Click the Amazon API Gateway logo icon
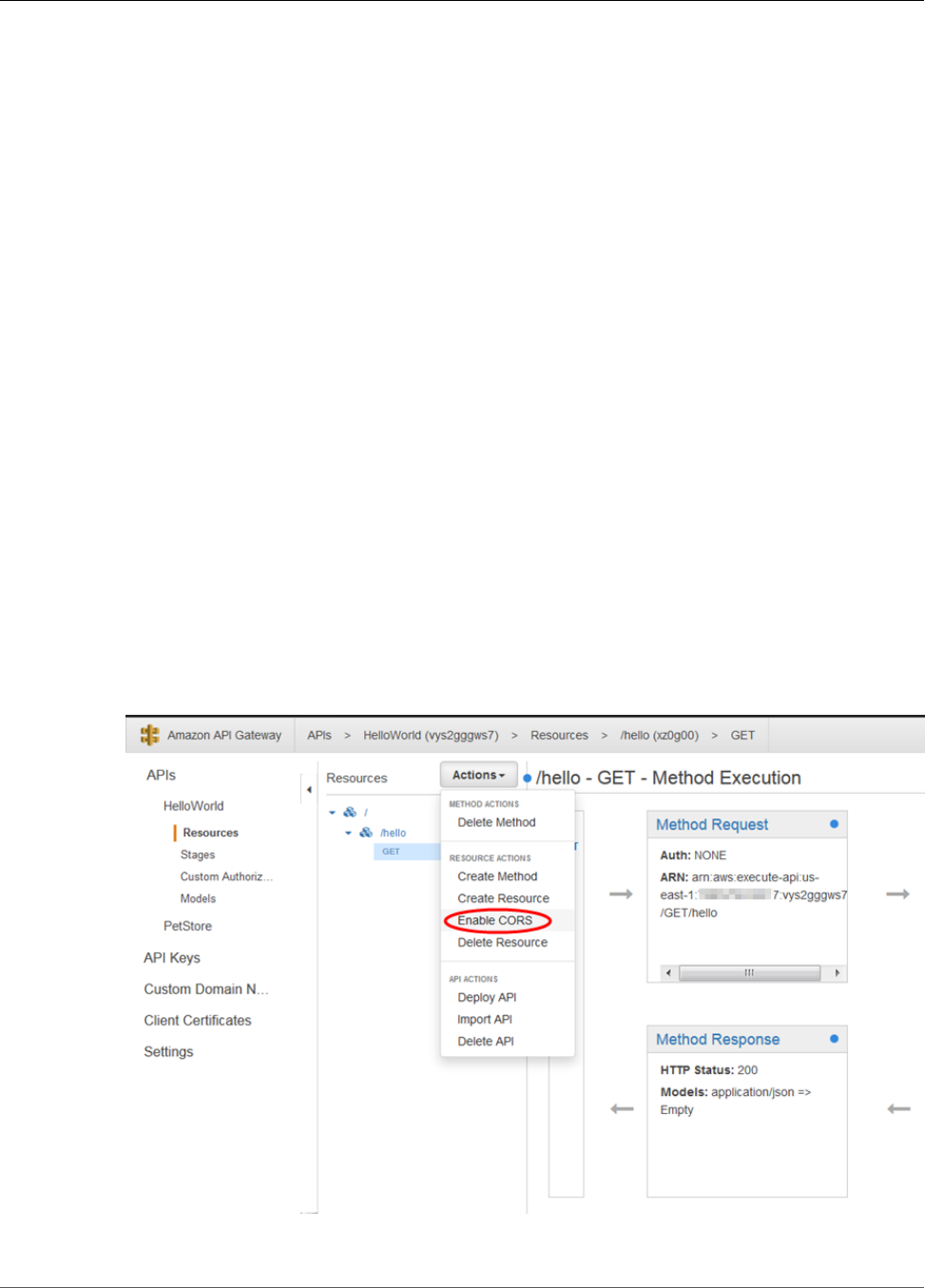Viewport: 925px width, 1288px height. (x=149, y=735)
